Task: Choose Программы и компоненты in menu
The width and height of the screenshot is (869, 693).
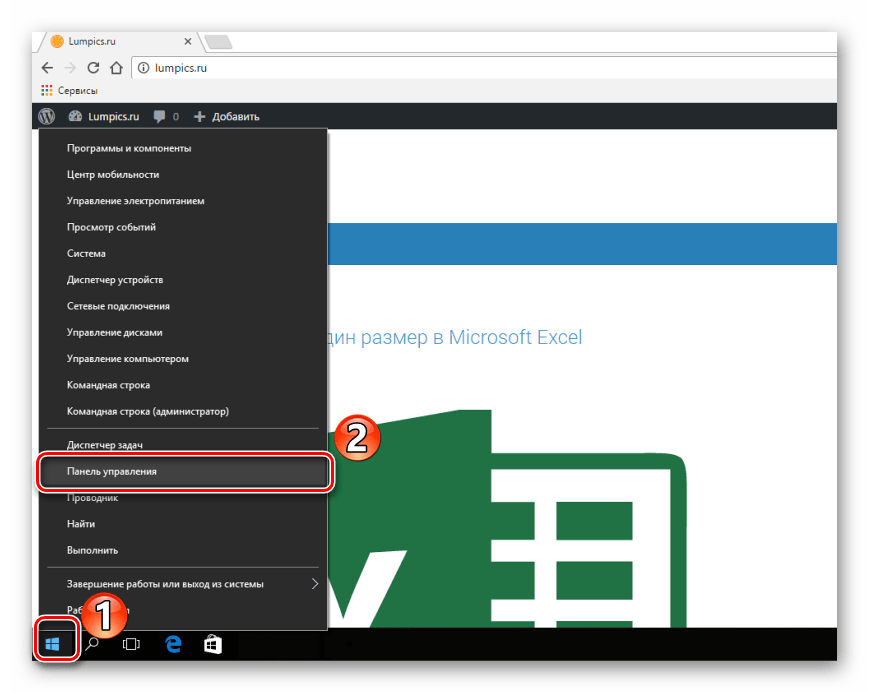Action: pyautogui.click(x=129, y=148)
